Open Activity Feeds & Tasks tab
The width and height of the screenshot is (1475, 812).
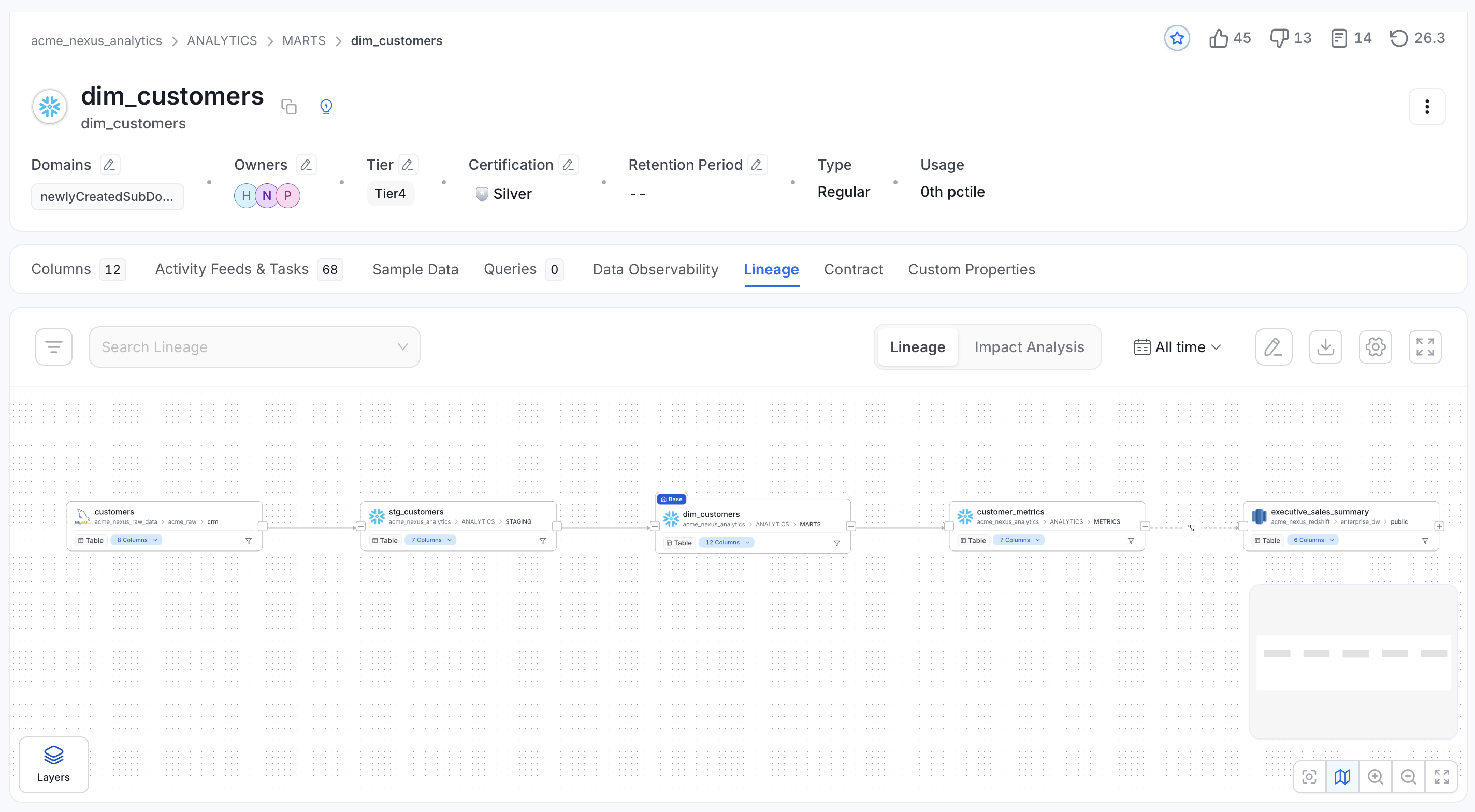[249, 269]
